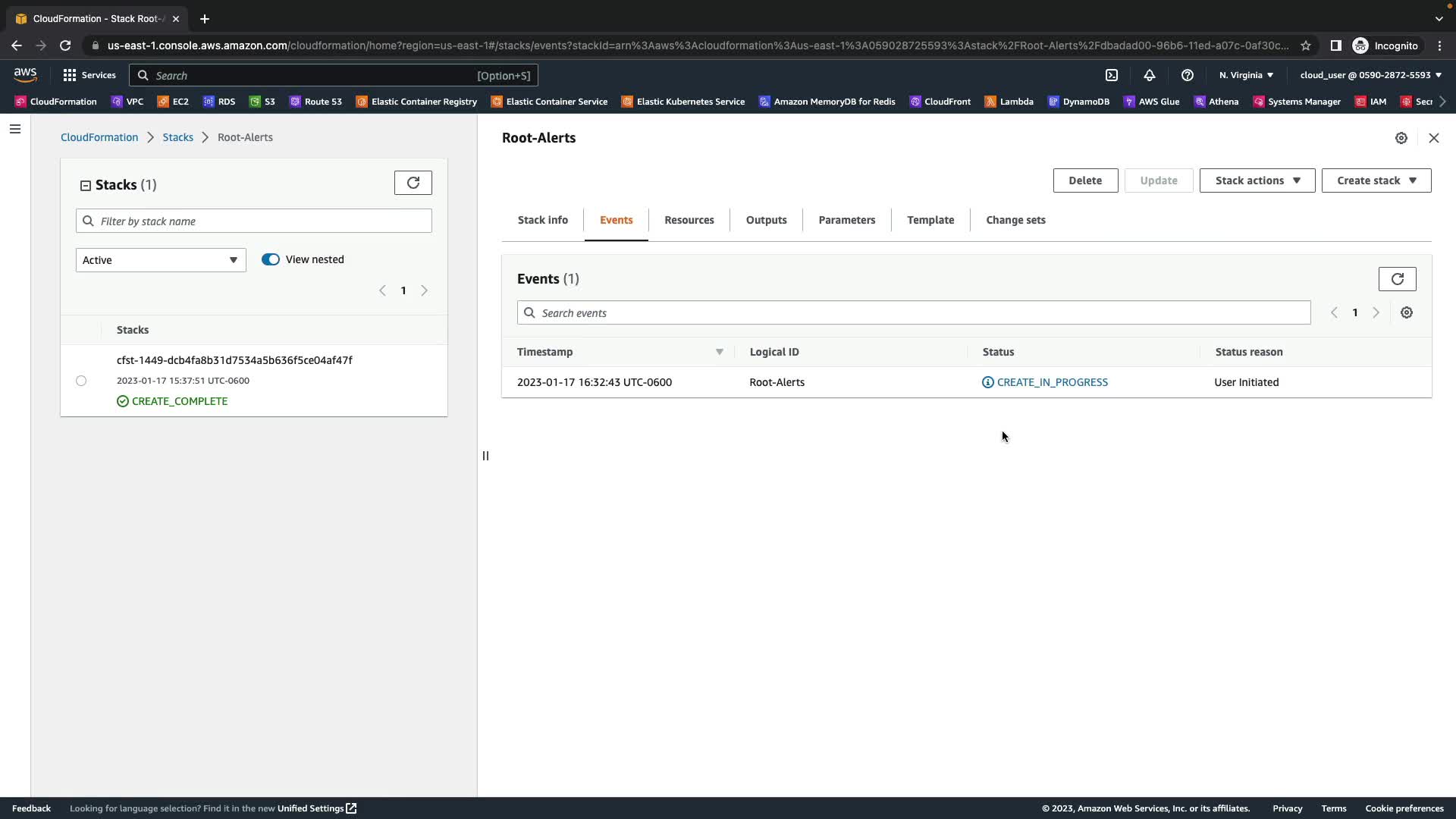Collapse the Stacks panel header
1456x819 pixels.
(86, 185)
